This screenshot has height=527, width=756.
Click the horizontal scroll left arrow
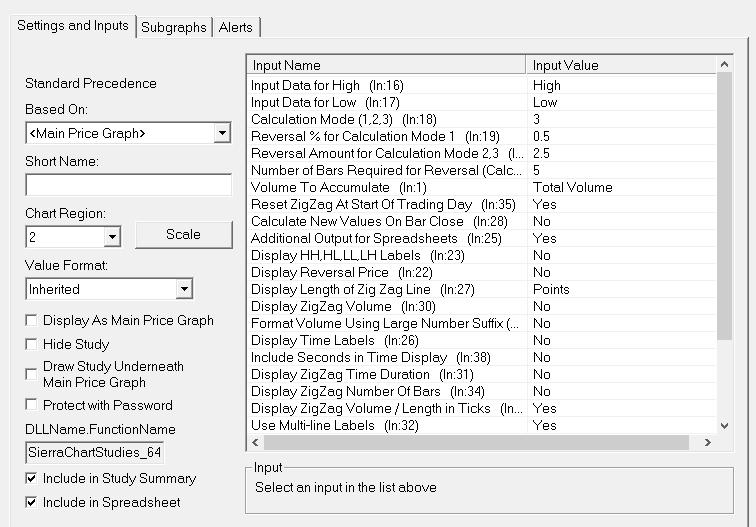tap(256, 442)
